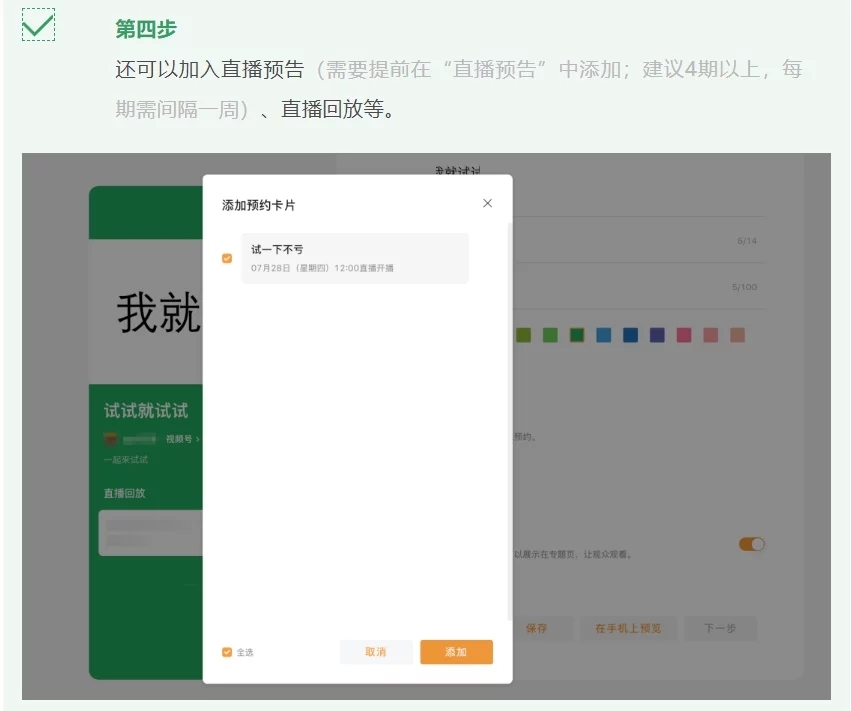Cancel with the 取消 button

point(376,652)
